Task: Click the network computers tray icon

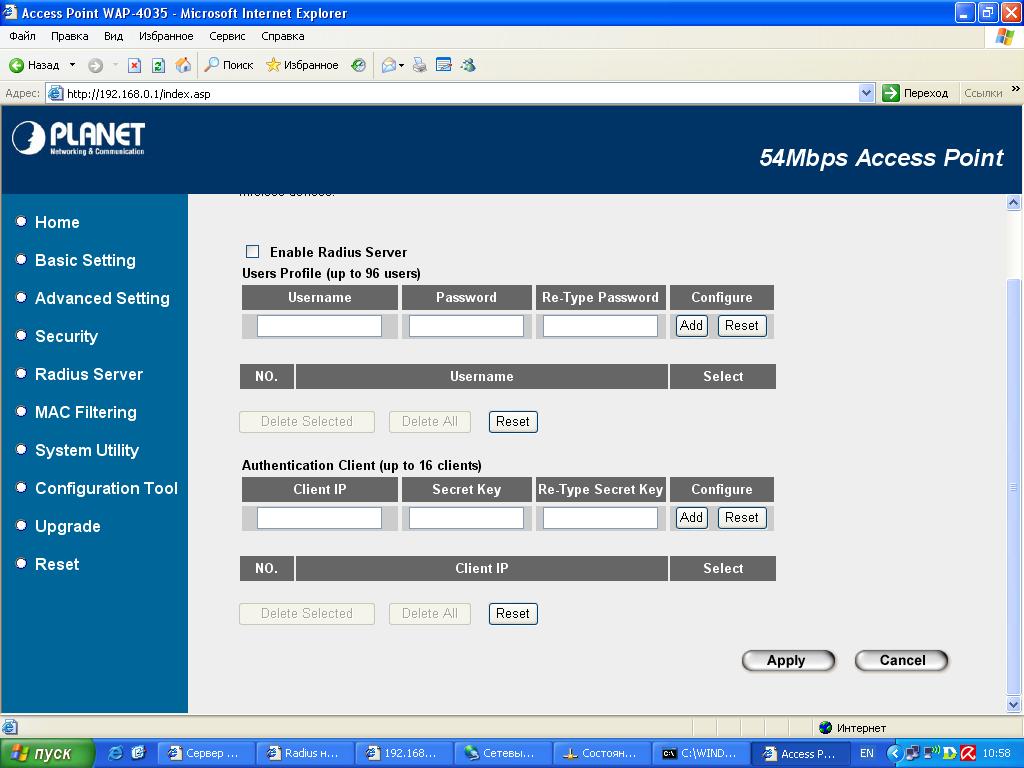Action: 912,753
